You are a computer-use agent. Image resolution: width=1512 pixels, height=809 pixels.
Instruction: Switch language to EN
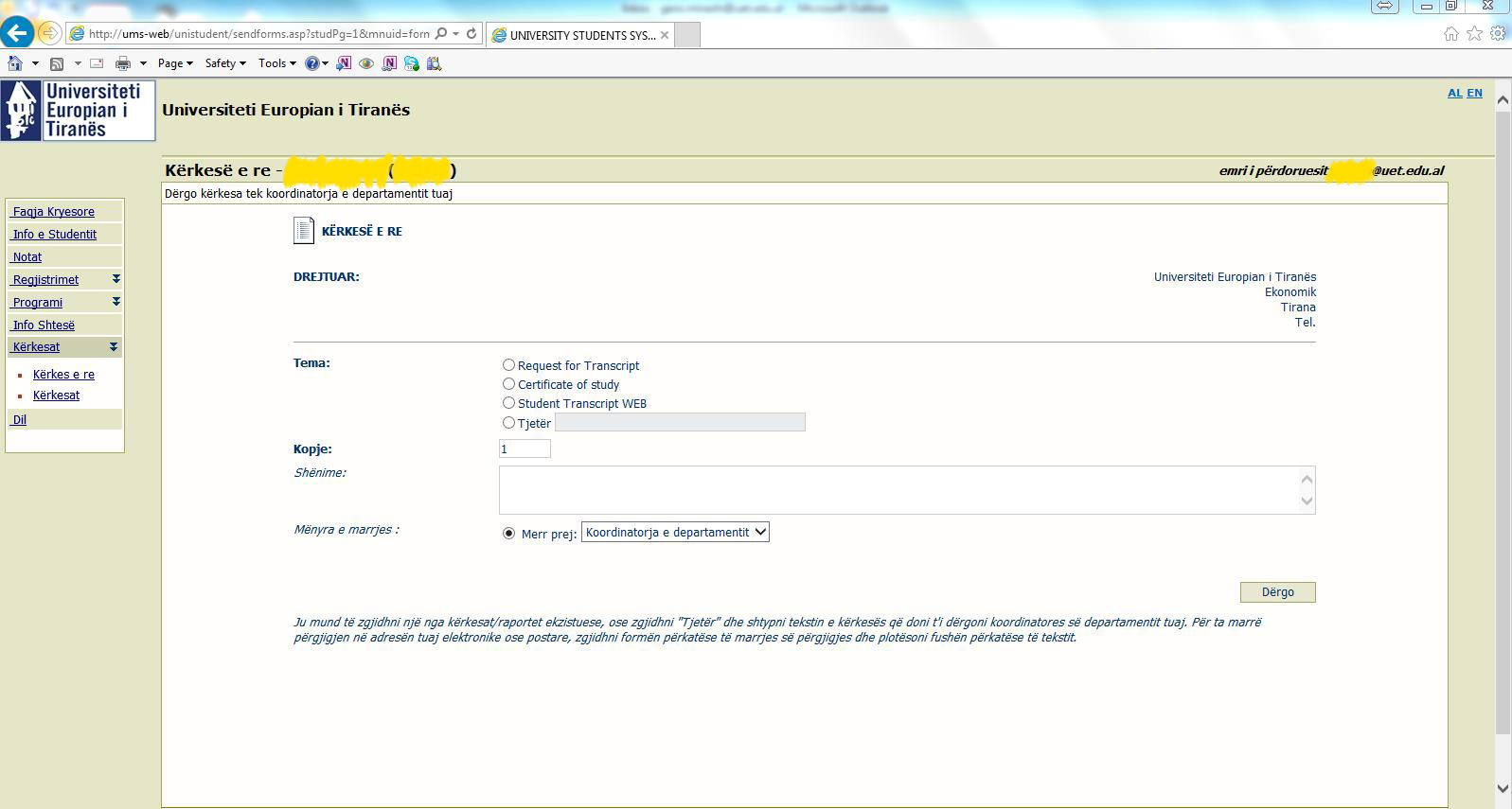[x=1474, y=93]
